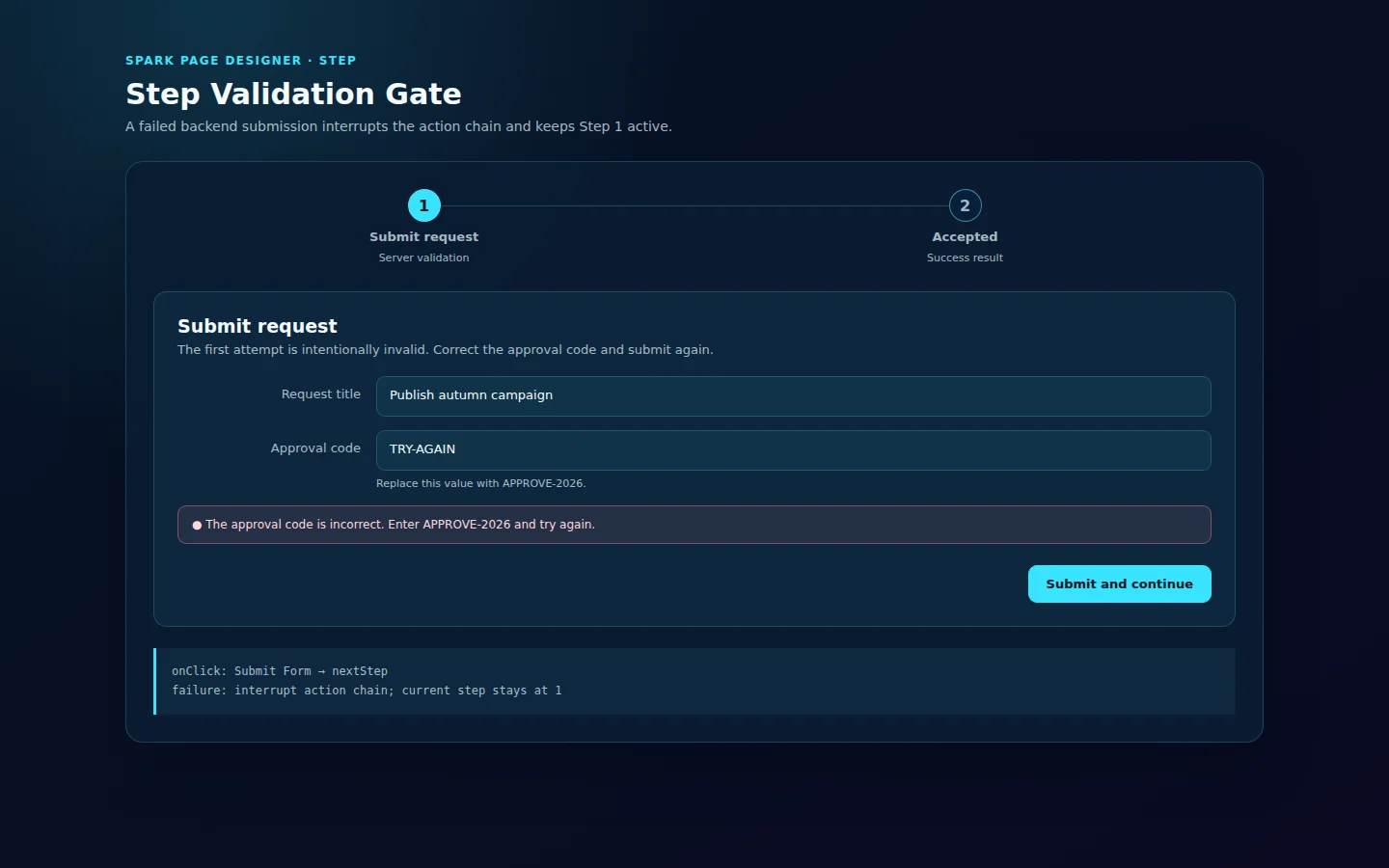The width and height of the screenshot is (1389, 868).
Task: Click the step 2 circle indicator
Action: pyautogui.click(x=965, y=205)
